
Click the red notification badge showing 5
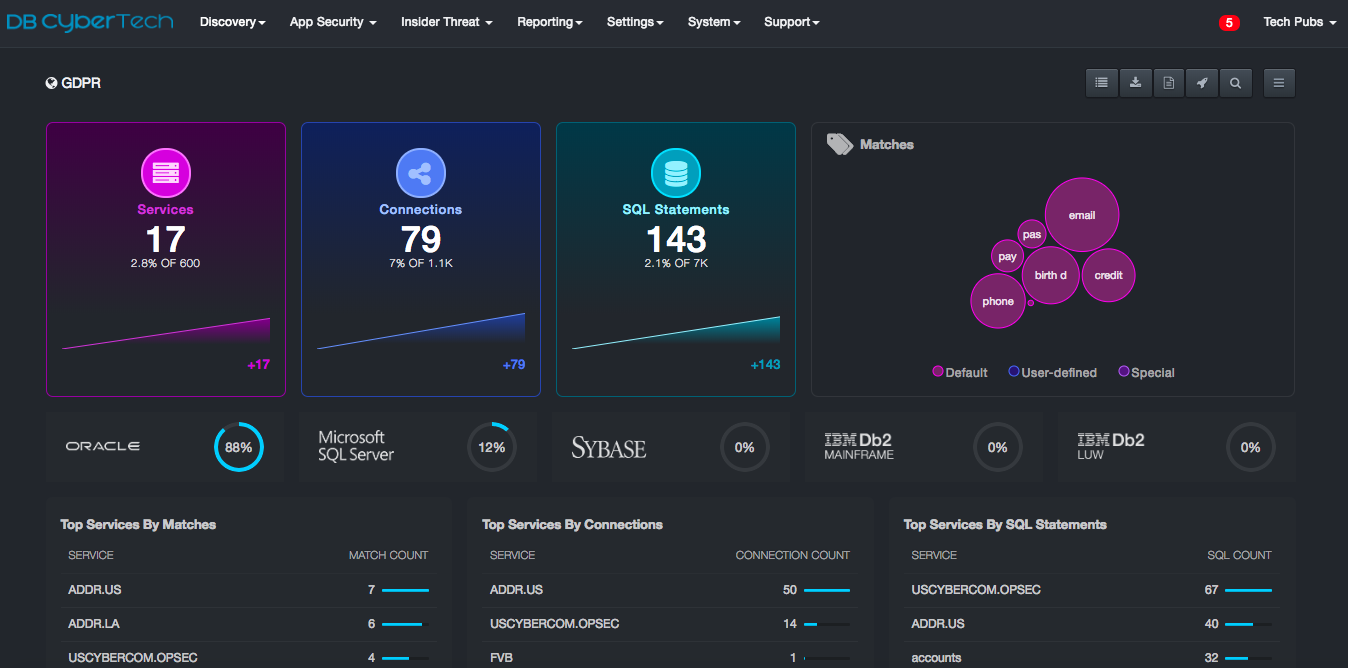pyautogui.click(x=1229, y=23)
